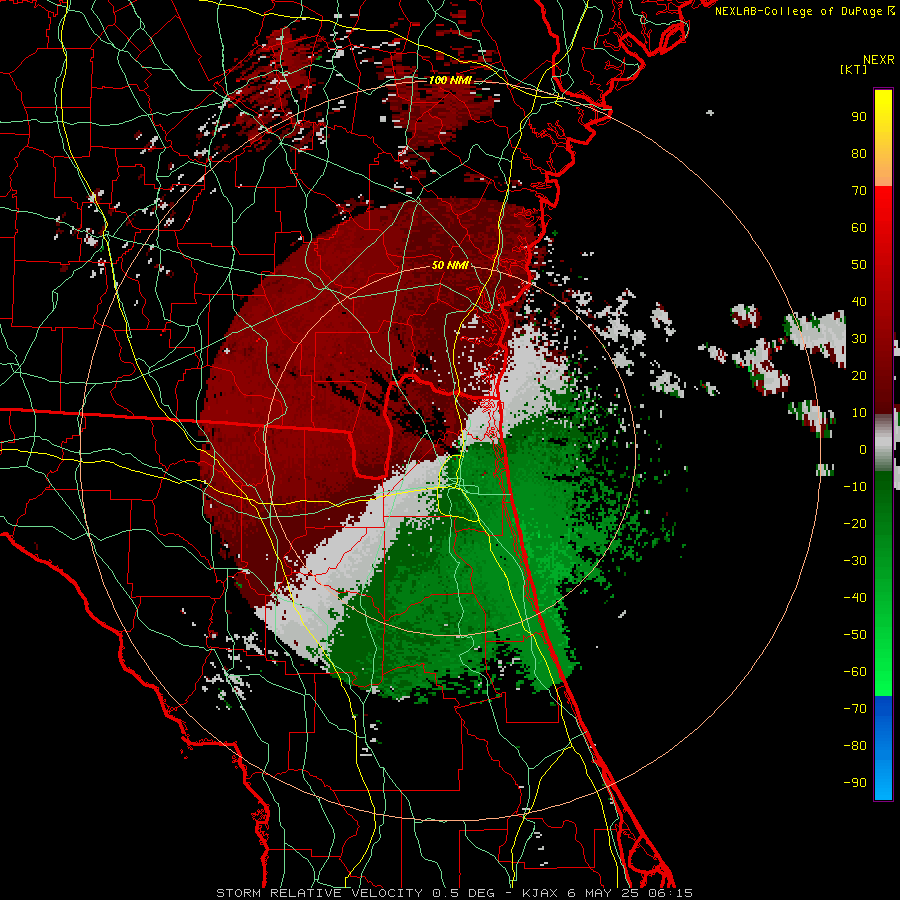Select the -10 value on velocity scale
Image resolution: width=900 pixels, height=900 pixels.
855,487
